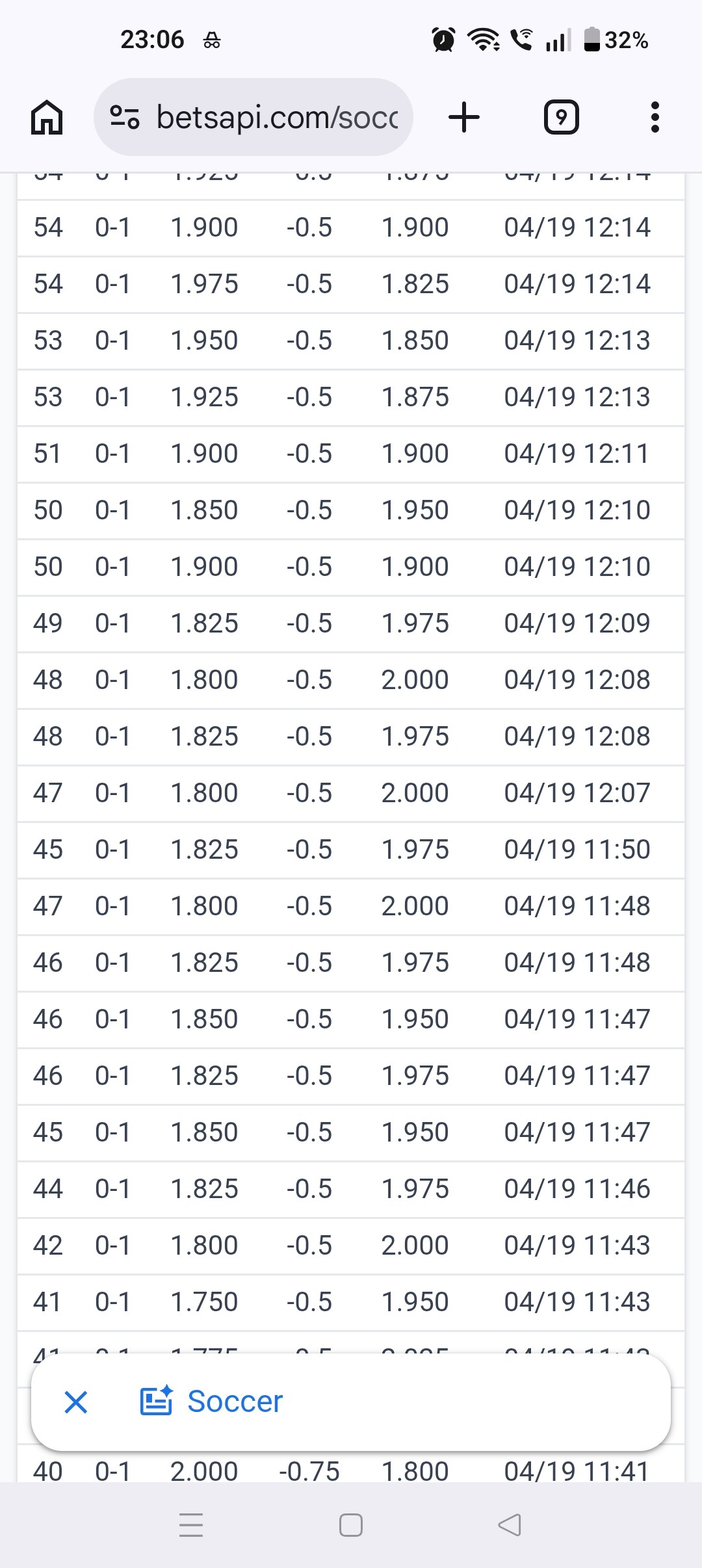The width and height of the screenshot is (702, 1568).
Task: Open a new tab with plus icon
Action: point(464,118)
